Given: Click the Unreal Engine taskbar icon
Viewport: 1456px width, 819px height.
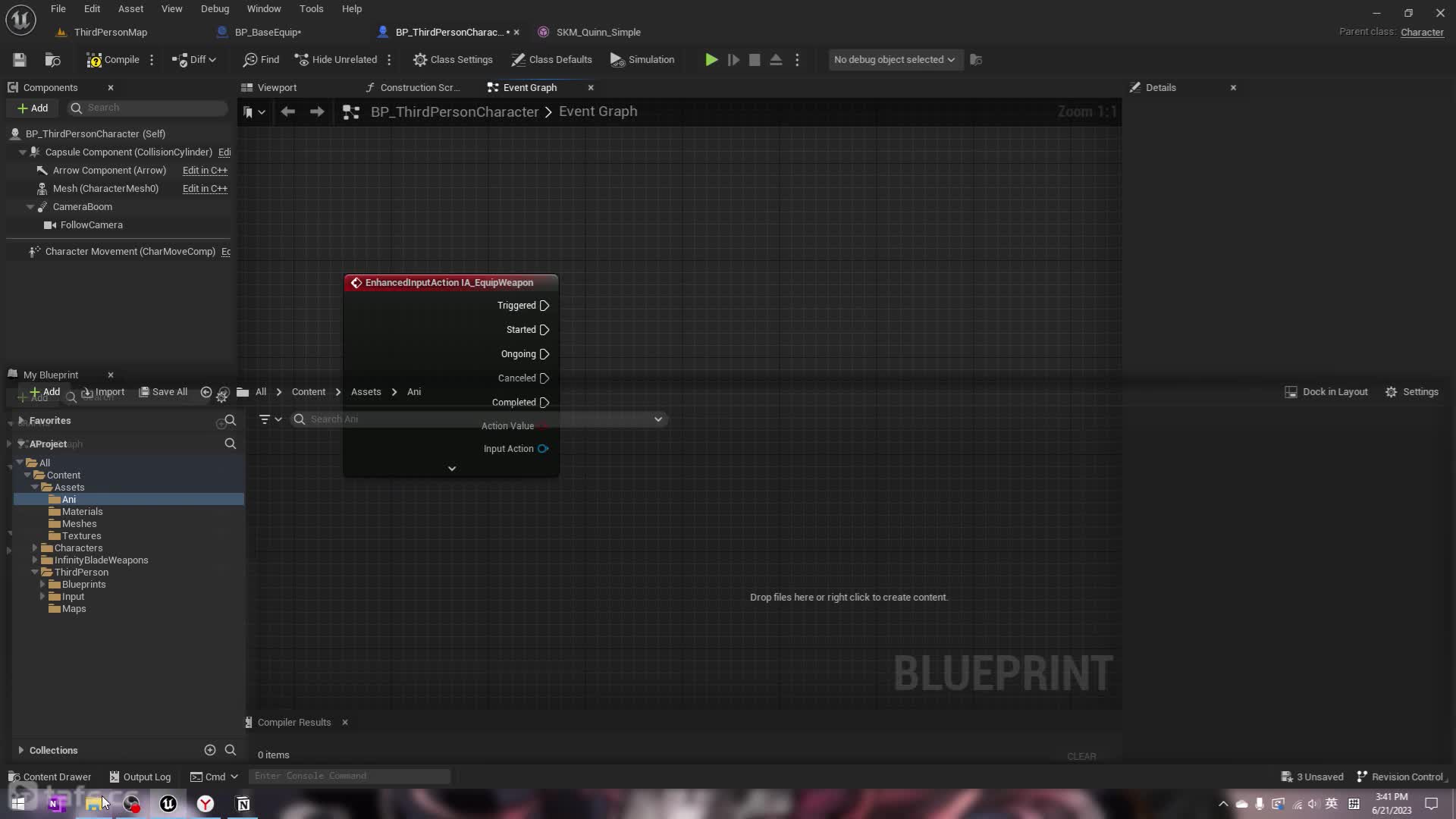Looking at the screenshot, I should (168, 804).
